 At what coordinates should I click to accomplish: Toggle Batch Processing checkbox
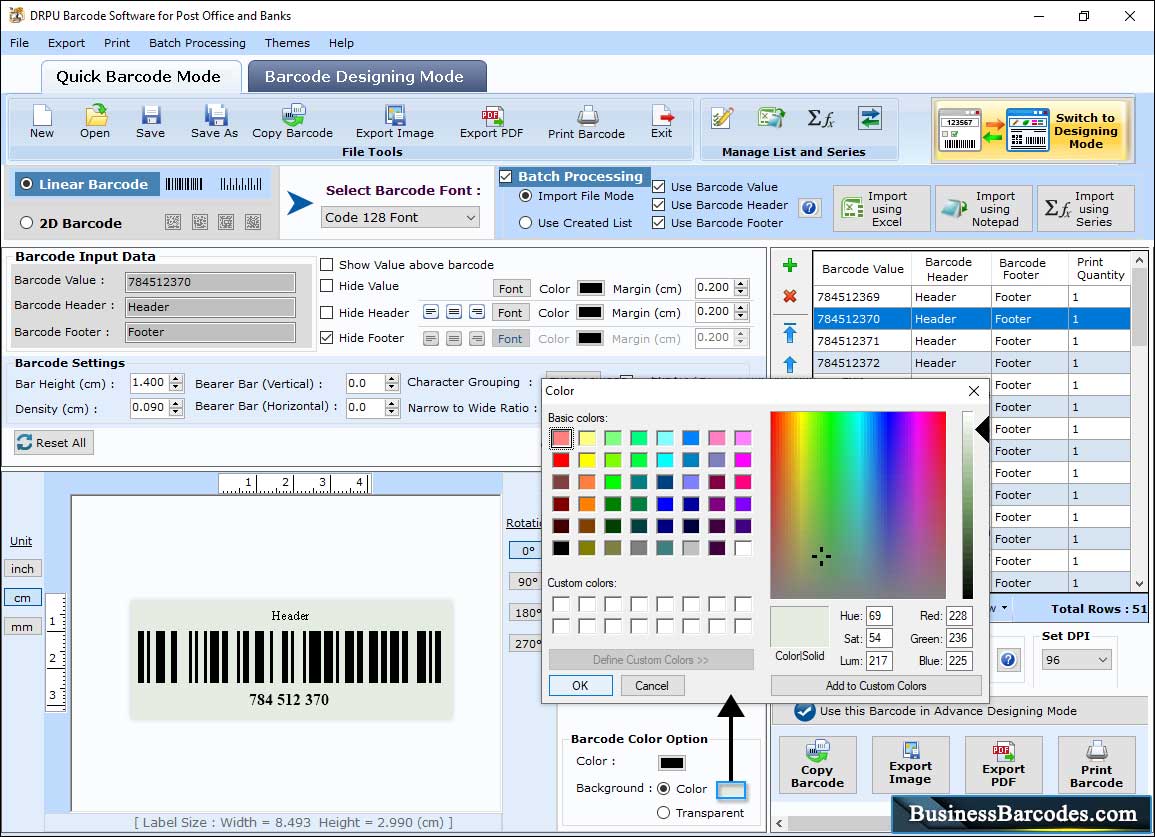(x=506, y=176)
